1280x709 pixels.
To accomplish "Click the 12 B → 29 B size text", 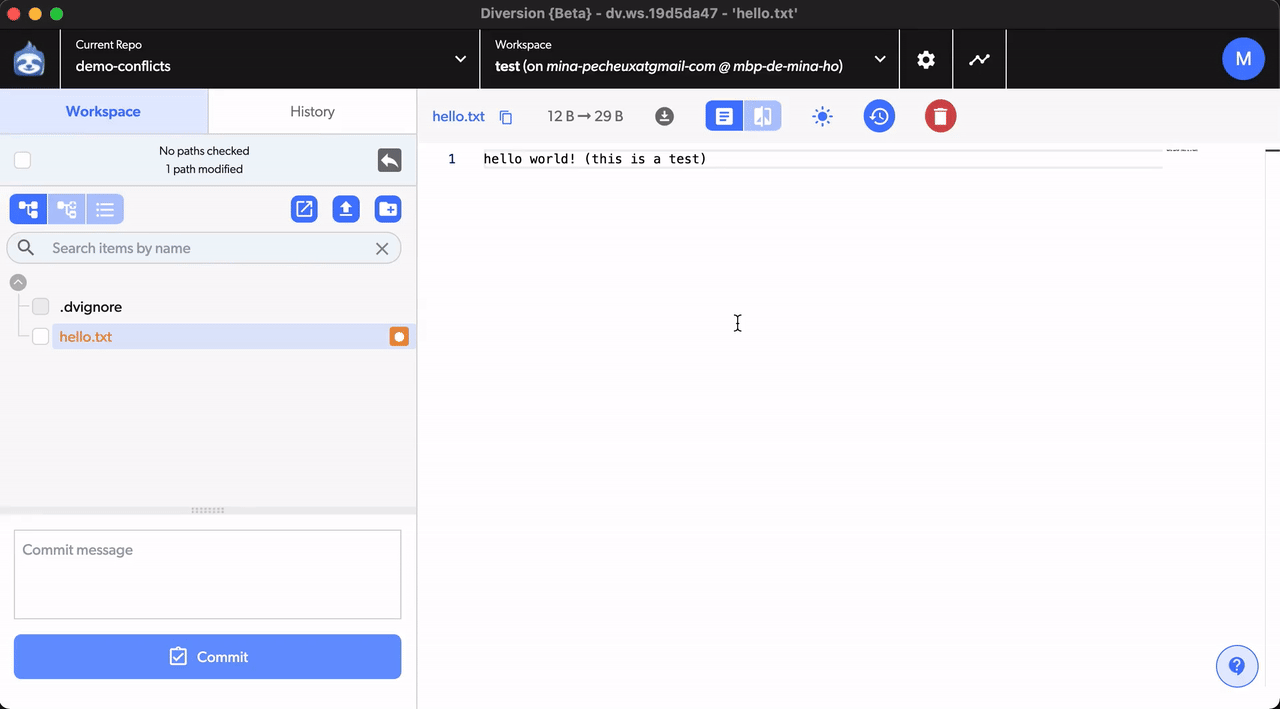I will (585, 116).
